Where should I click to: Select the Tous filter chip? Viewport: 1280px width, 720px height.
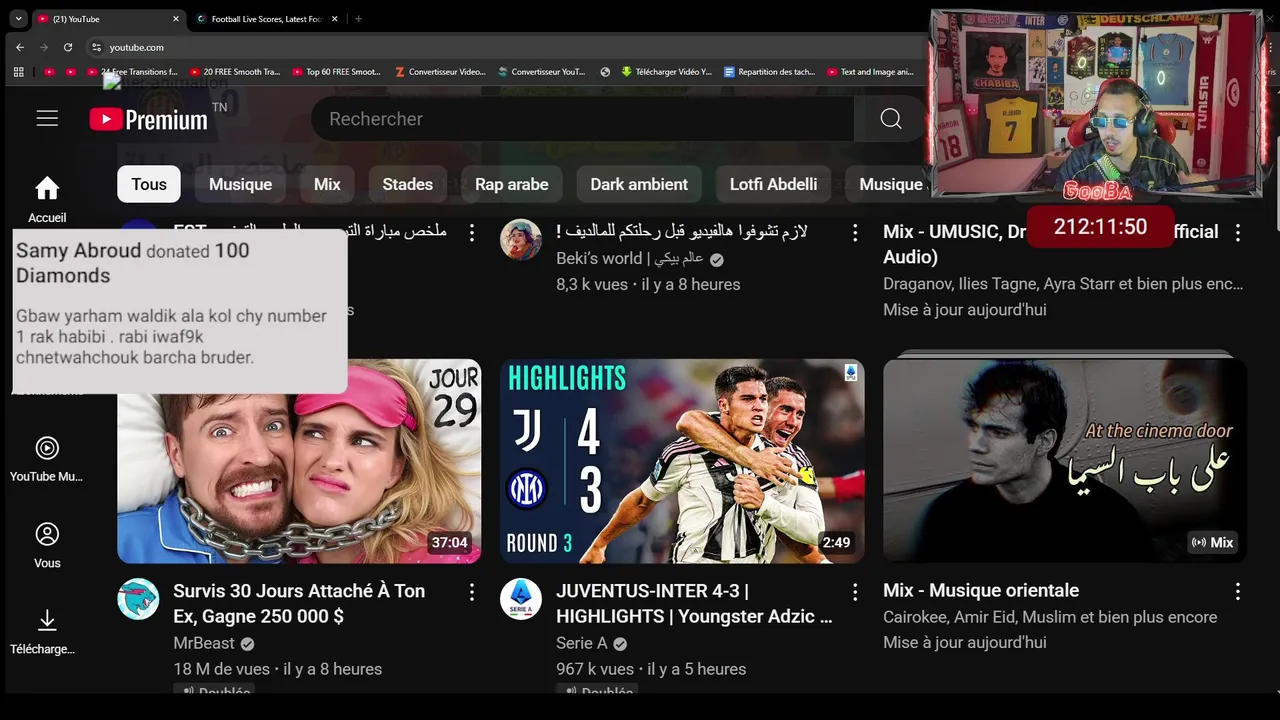(x=149, y=184)
